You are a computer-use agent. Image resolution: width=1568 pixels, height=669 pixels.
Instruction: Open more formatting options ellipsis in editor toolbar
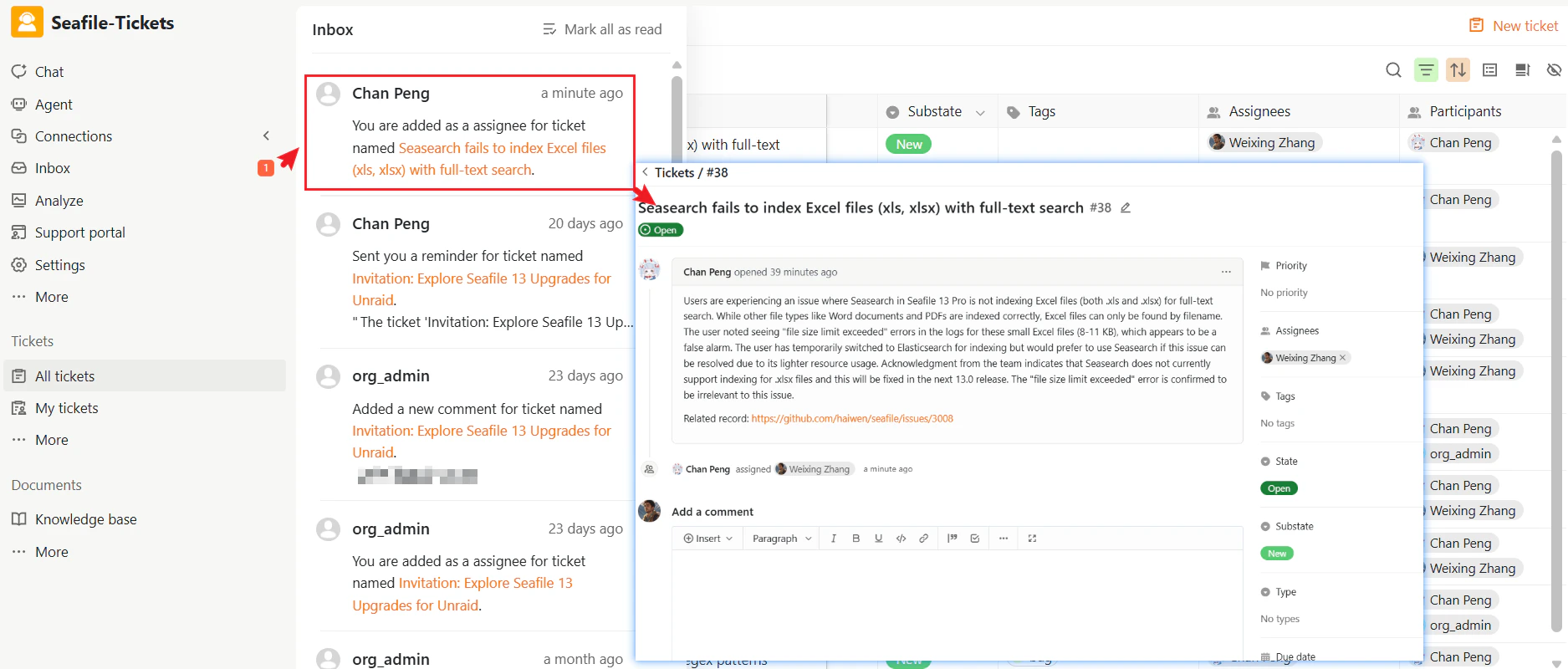pos(1004,539)
